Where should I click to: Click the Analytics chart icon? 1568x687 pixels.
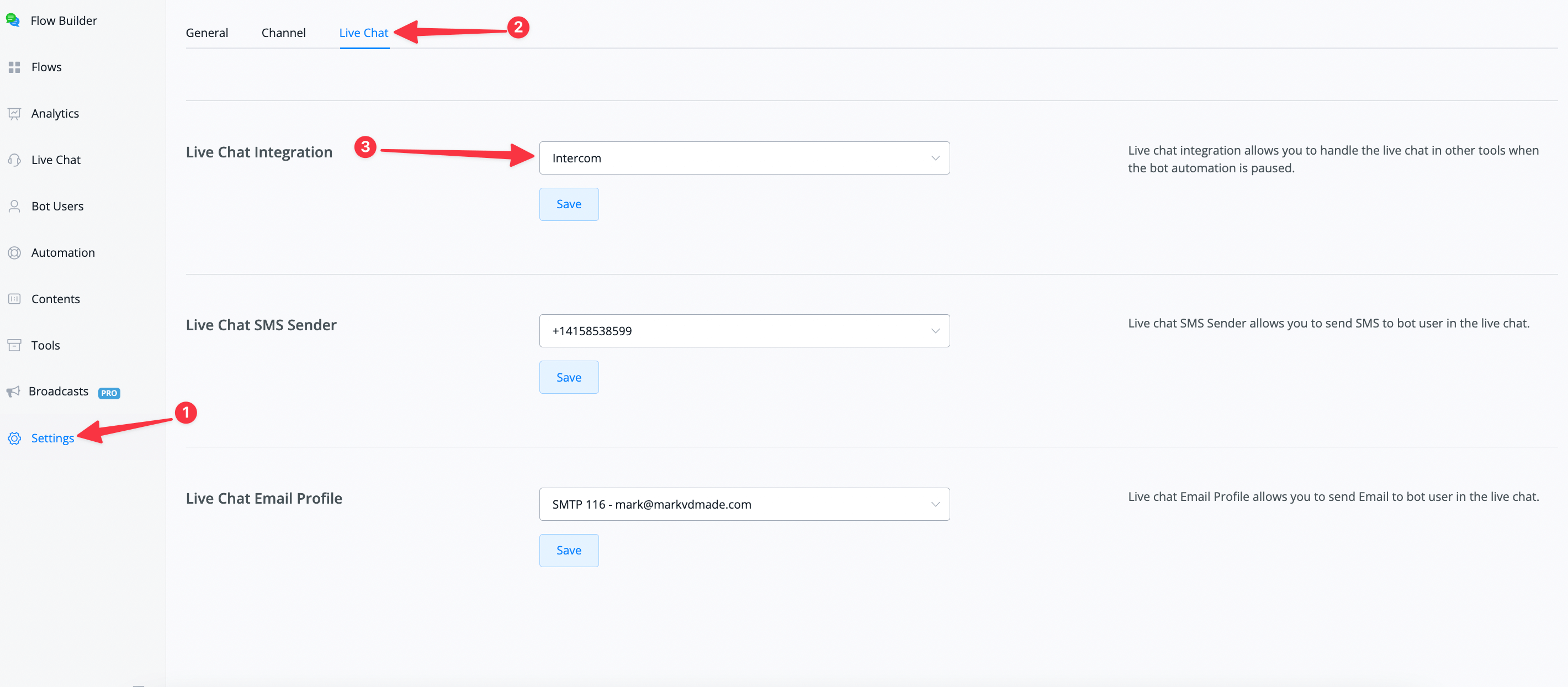pyautogui.click(x=14, y=113)
